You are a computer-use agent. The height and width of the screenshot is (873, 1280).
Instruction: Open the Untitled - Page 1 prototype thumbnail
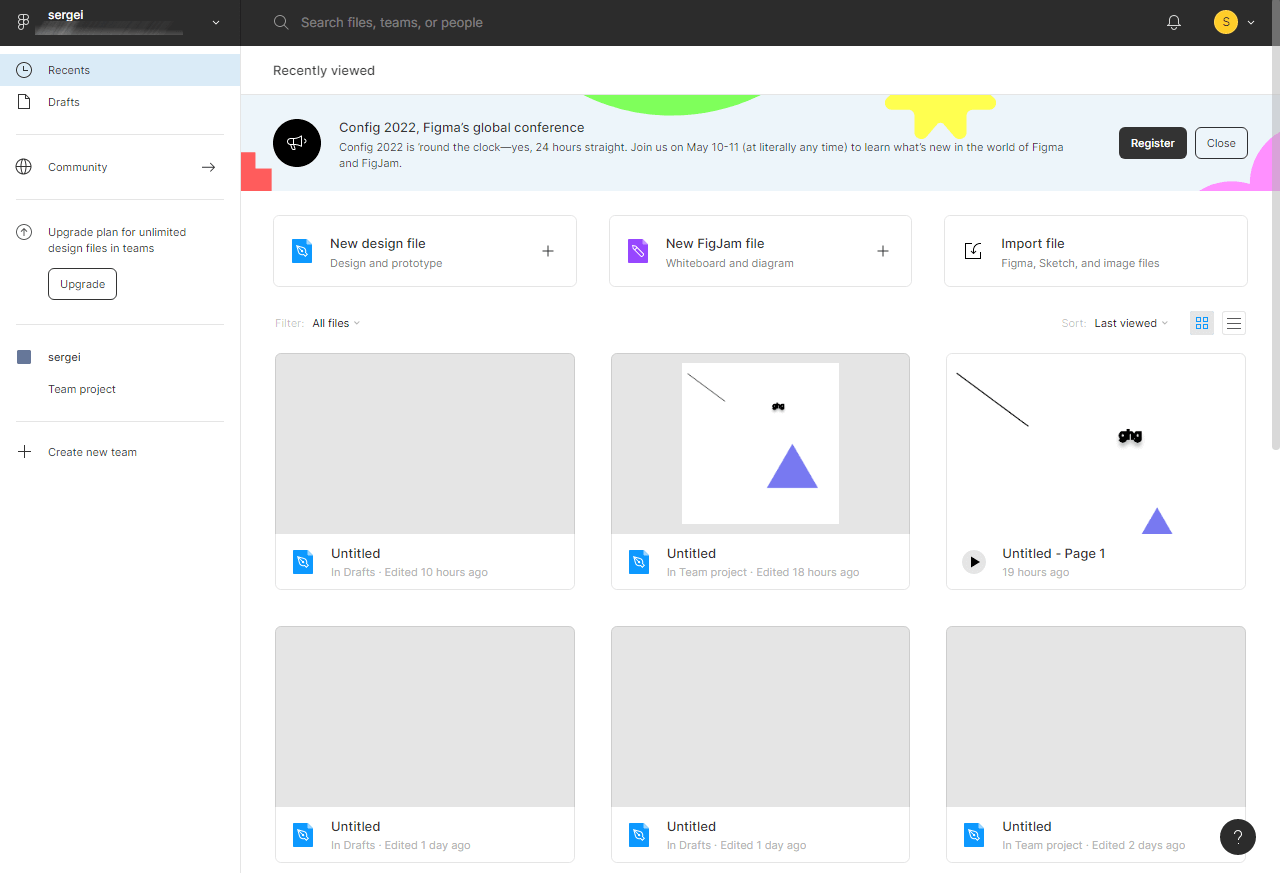[x=1096, y=443]
